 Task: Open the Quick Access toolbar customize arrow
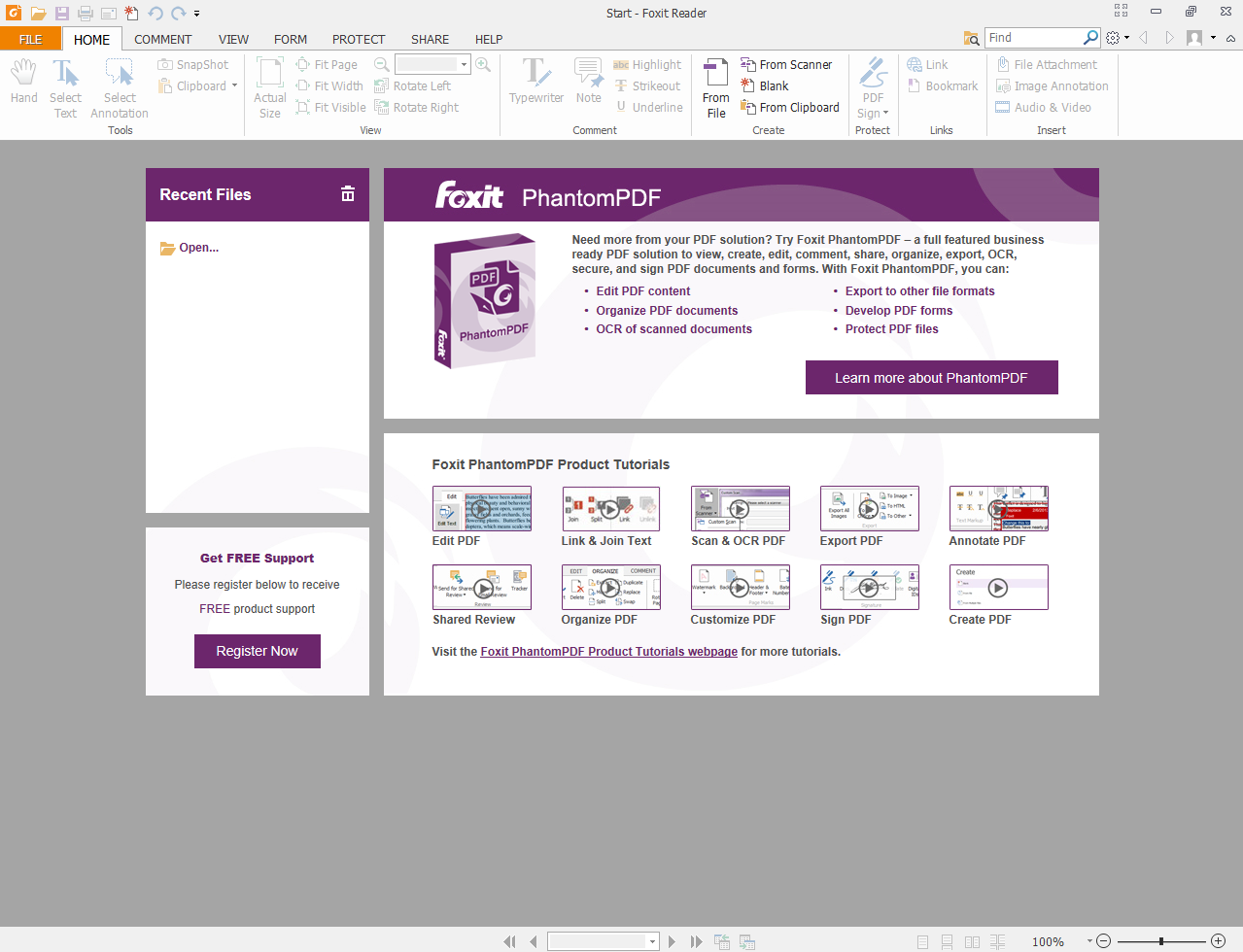196,14
